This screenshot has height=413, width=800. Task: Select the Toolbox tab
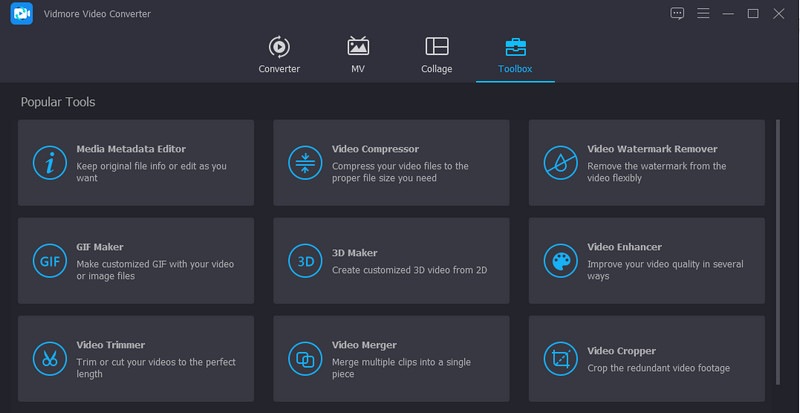(x=515, y=55)
